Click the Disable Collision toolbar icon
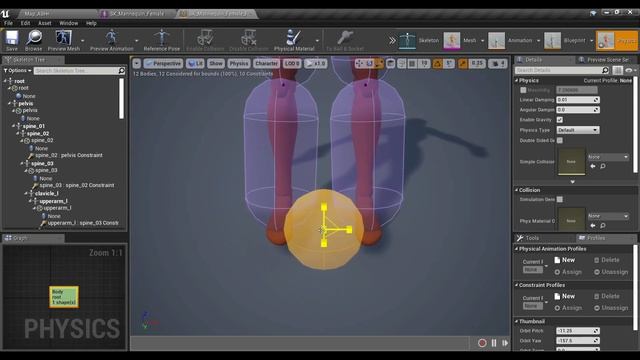 (249, 40)
